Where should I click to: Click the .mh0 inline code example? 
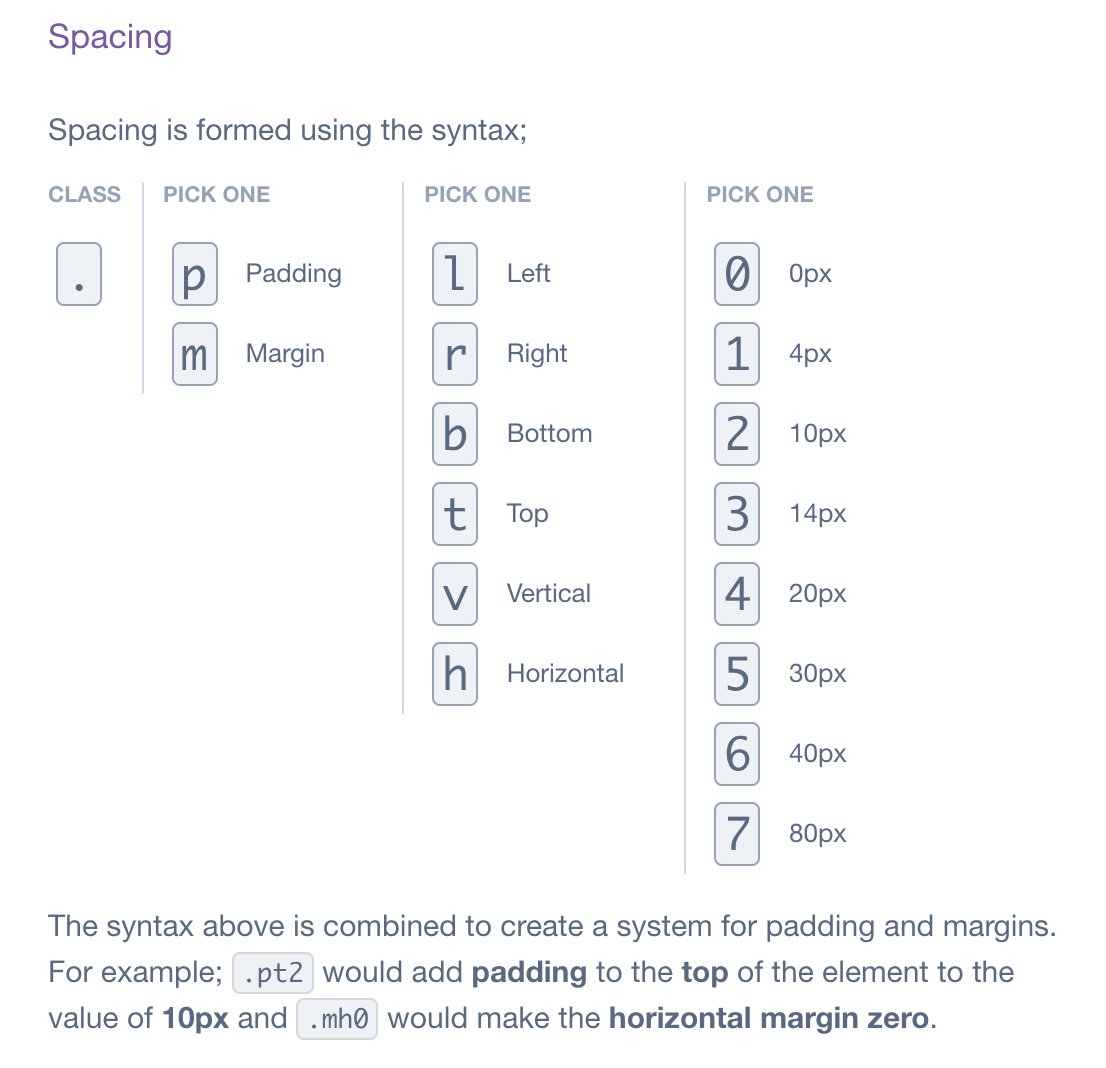[x=337, y=1019]
